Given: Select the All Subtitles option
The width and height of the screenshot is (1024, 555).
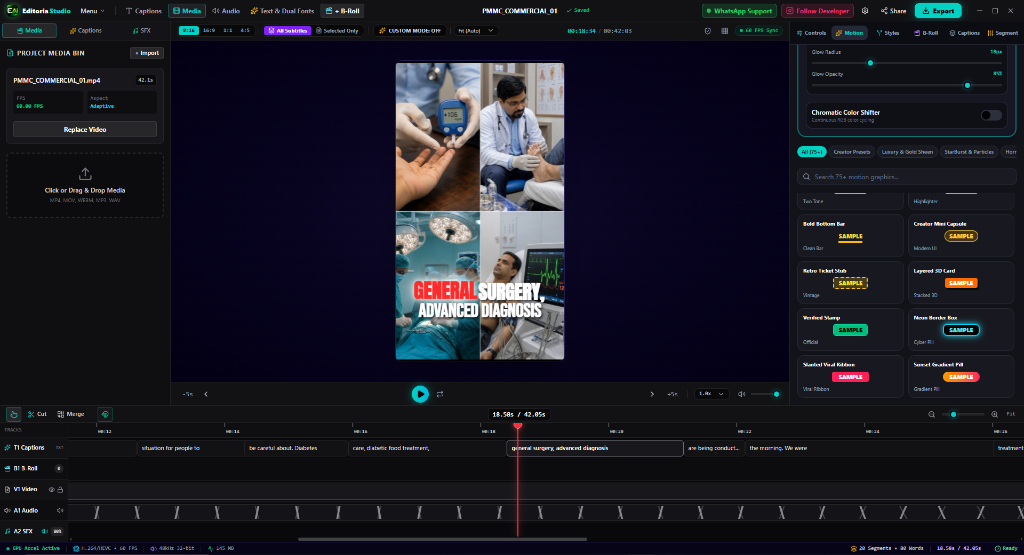Looking at the screenshot, I should click(x=287, y=31).
